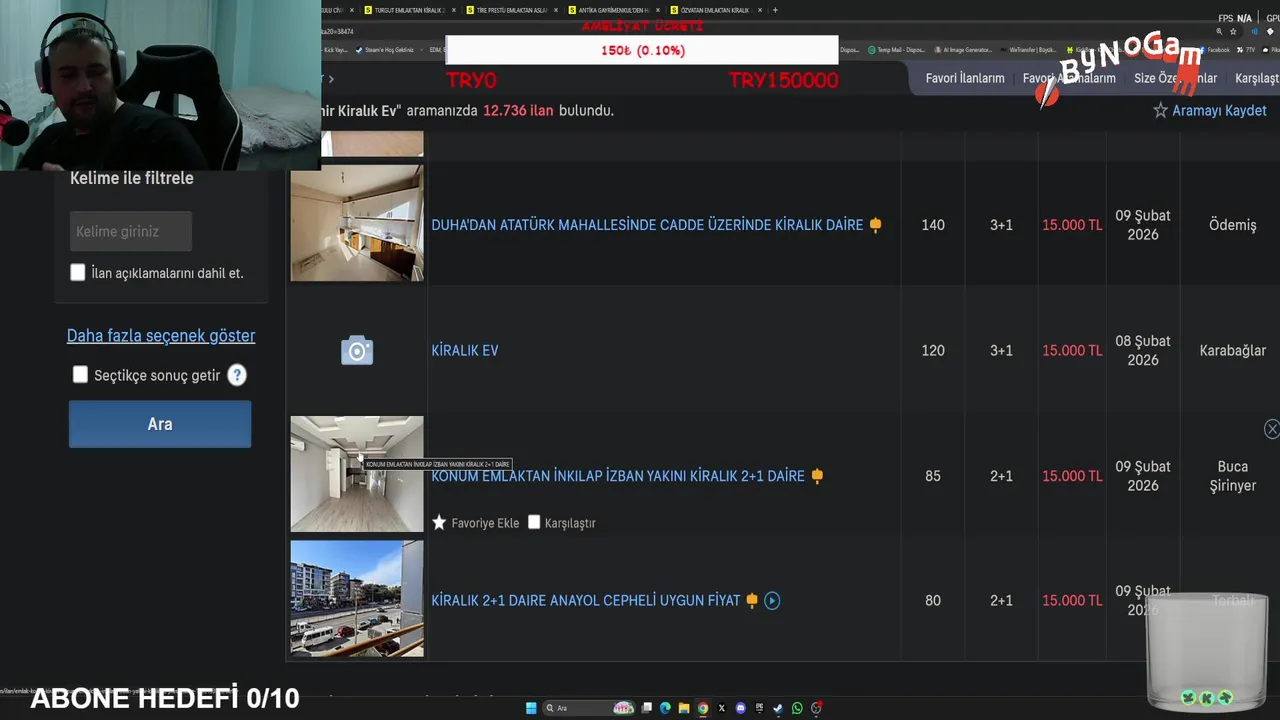Click the Buca Şirinyer location cell
Image resolution: width=1280 pixels, height=720 pixels.
pyautogui.click(x=1232, y=476)
